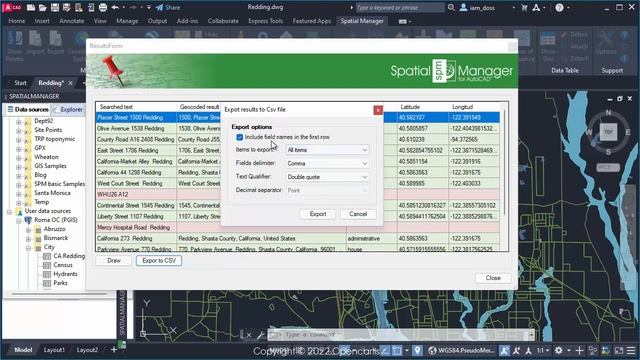This screenshot has width=640, height=360.
Task: Select the Hydrants table item
Action: [60, 274]
